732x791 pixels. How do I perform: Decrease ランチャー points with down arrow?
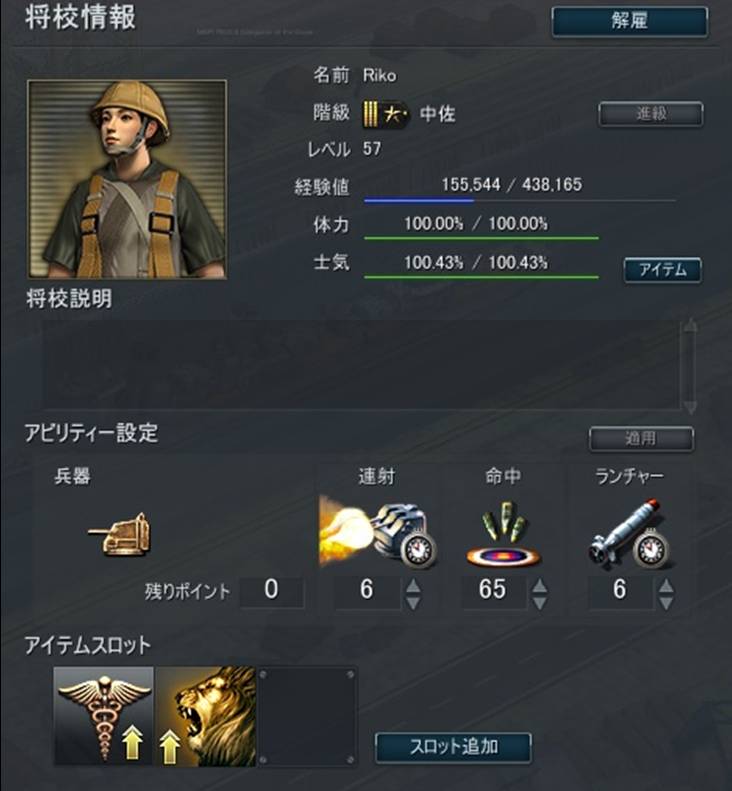pos(666,602)
